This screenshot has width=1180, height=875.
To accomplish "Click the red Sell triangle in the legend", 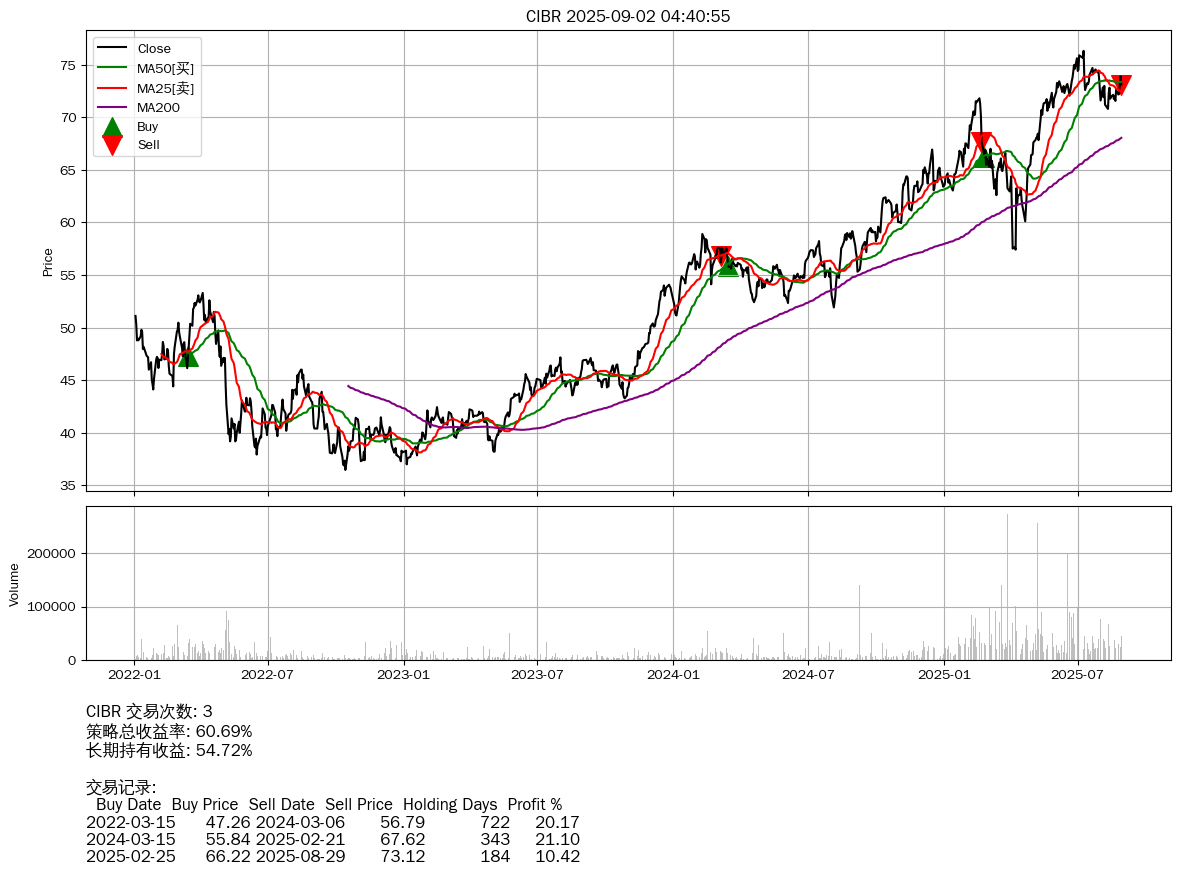I will point(112,145).
